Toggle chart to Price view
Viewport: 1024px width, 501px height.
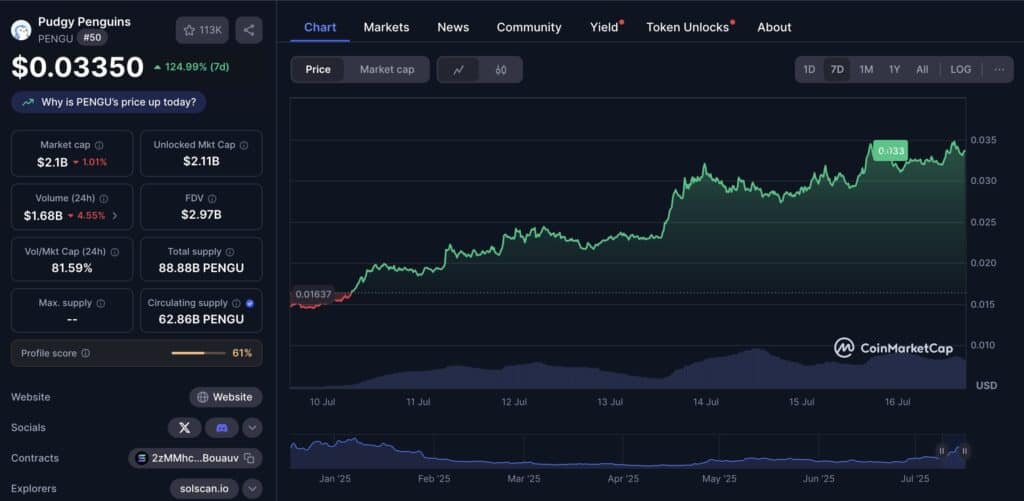point(318,70)
